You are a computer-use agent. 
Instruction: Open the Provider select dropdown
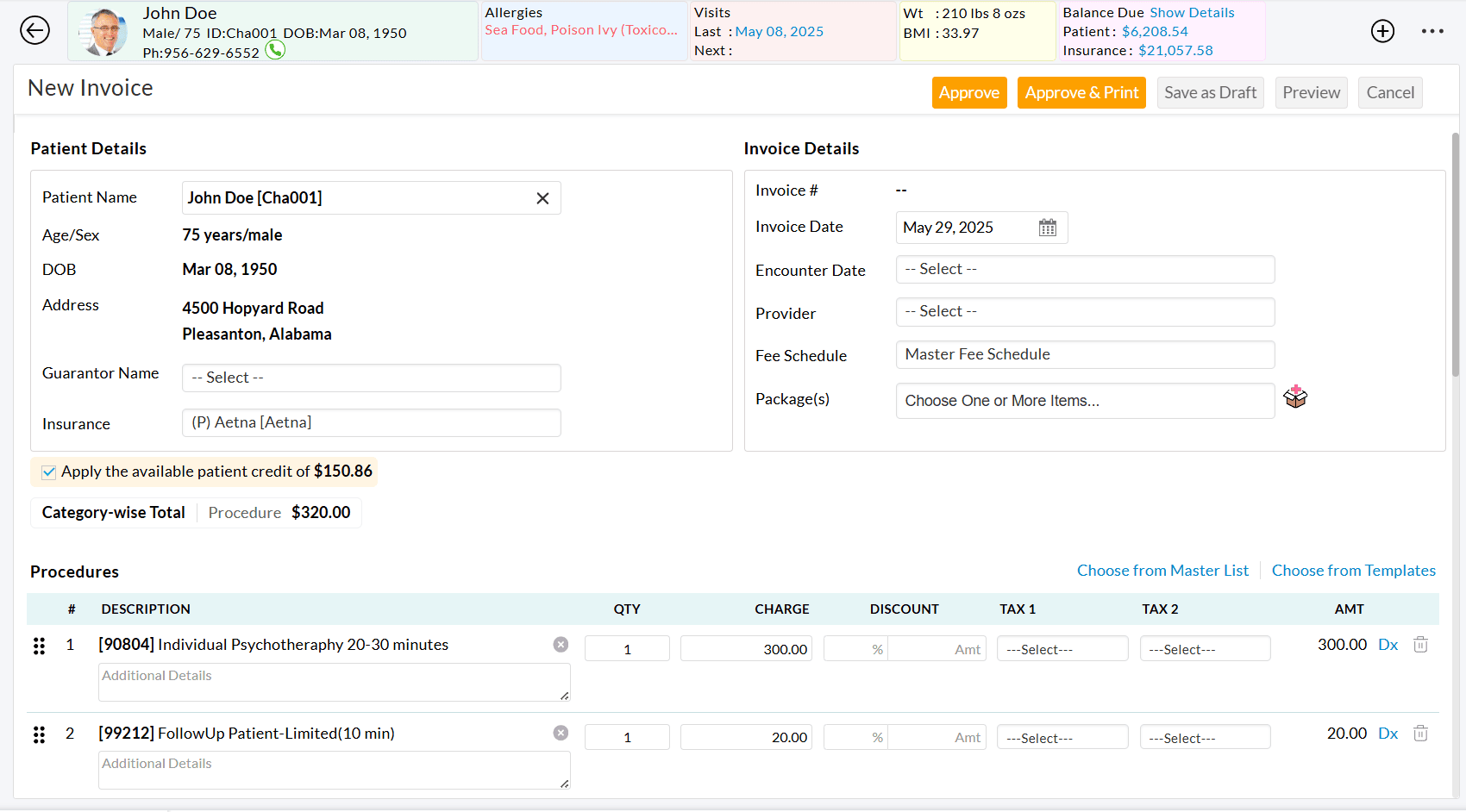pyautogui.click(x=1085, y=311)
